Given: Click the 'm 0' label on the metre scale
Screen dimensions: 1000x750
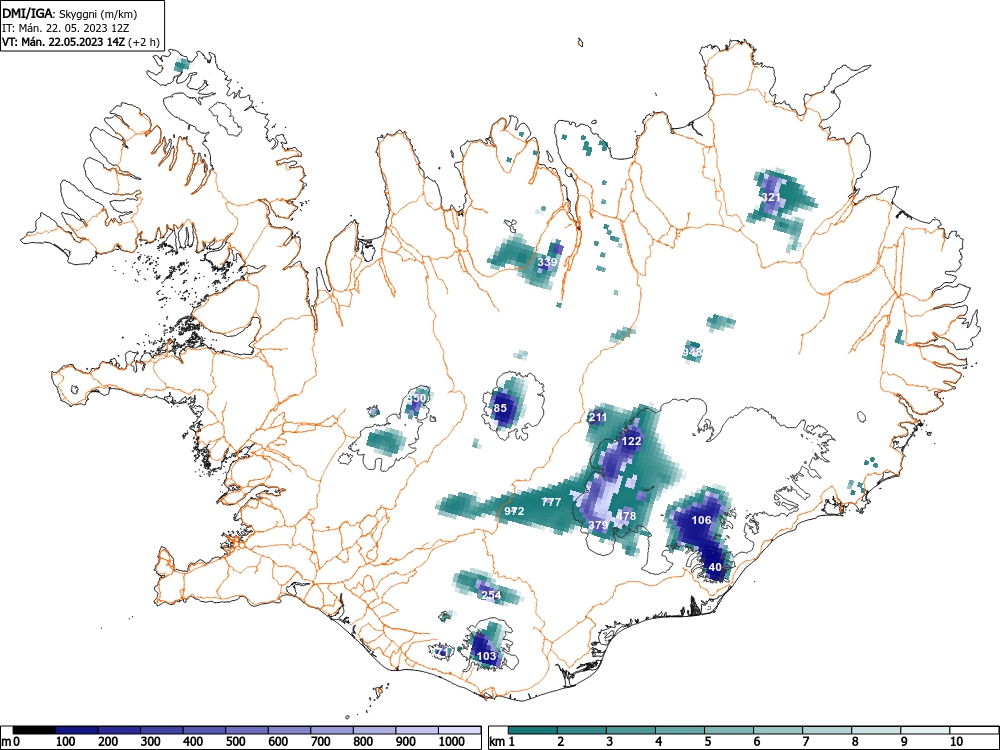Looking at the screenshot, I should (x=11, y=741).
